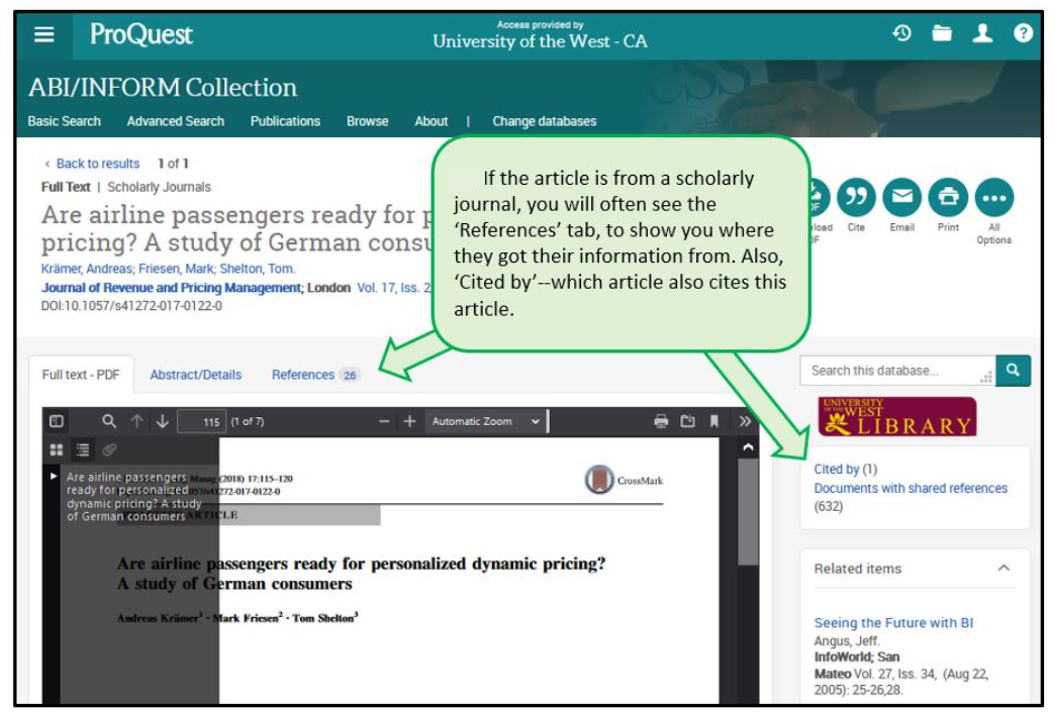
Task: Collapse the Related items section
Action: (x=1004, y=568)
